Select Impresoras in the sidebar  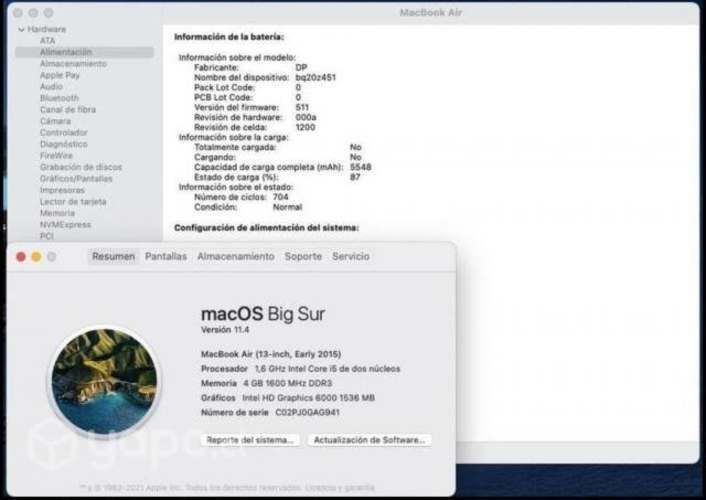pos(62,190)
